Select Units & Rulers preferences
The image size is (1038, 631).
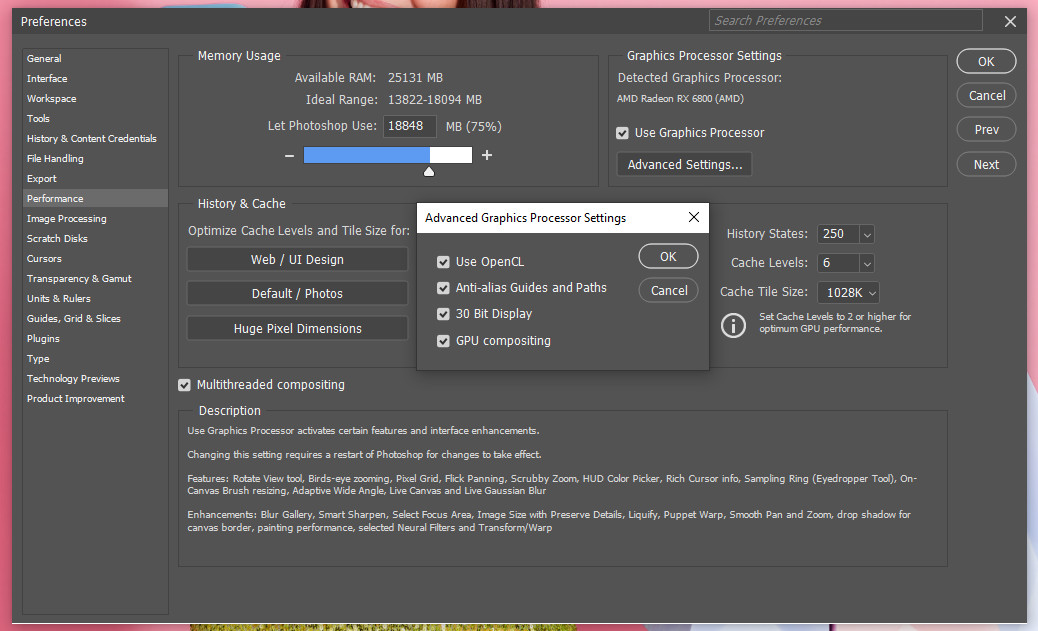(x=95, y=298)
